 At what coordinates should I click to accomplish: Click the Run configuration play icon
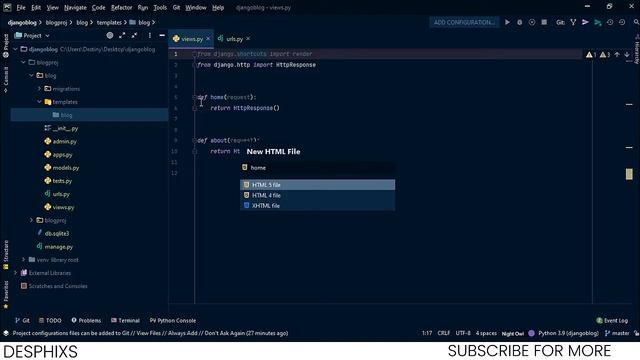tap(507, 22)
